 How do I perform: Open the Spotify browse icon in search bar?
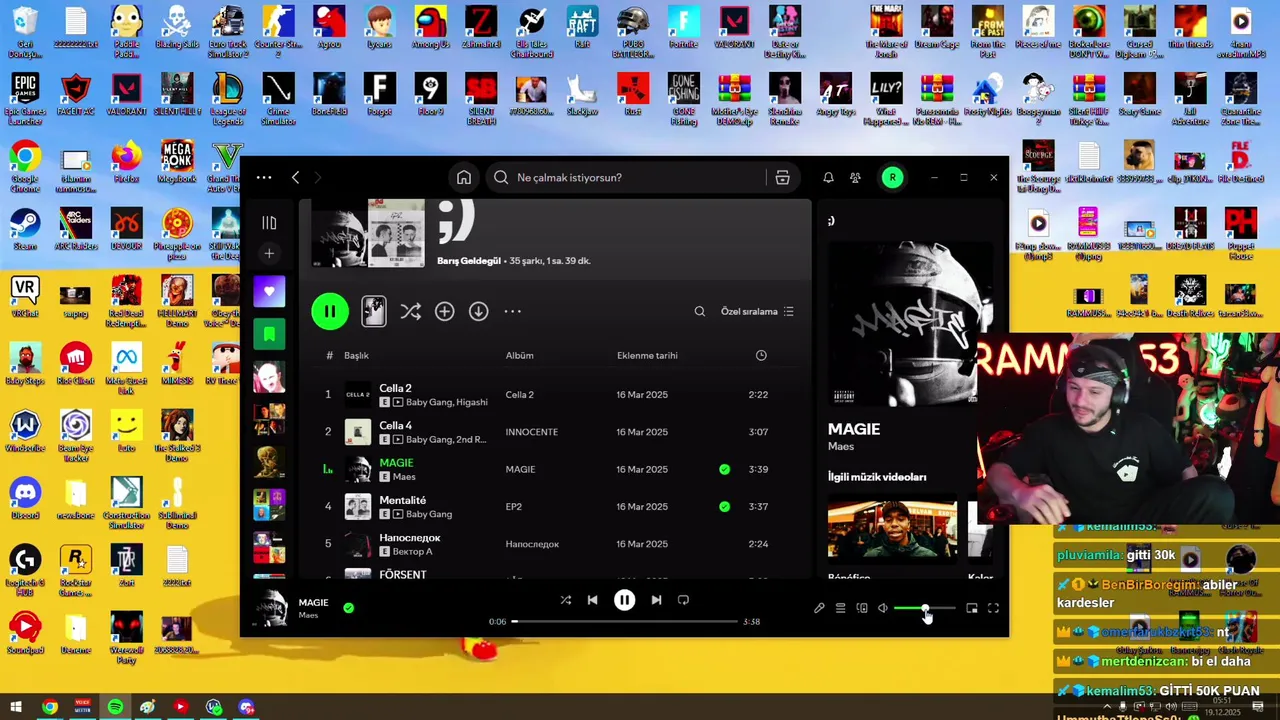pyautogui.click(x=782, y=178)
